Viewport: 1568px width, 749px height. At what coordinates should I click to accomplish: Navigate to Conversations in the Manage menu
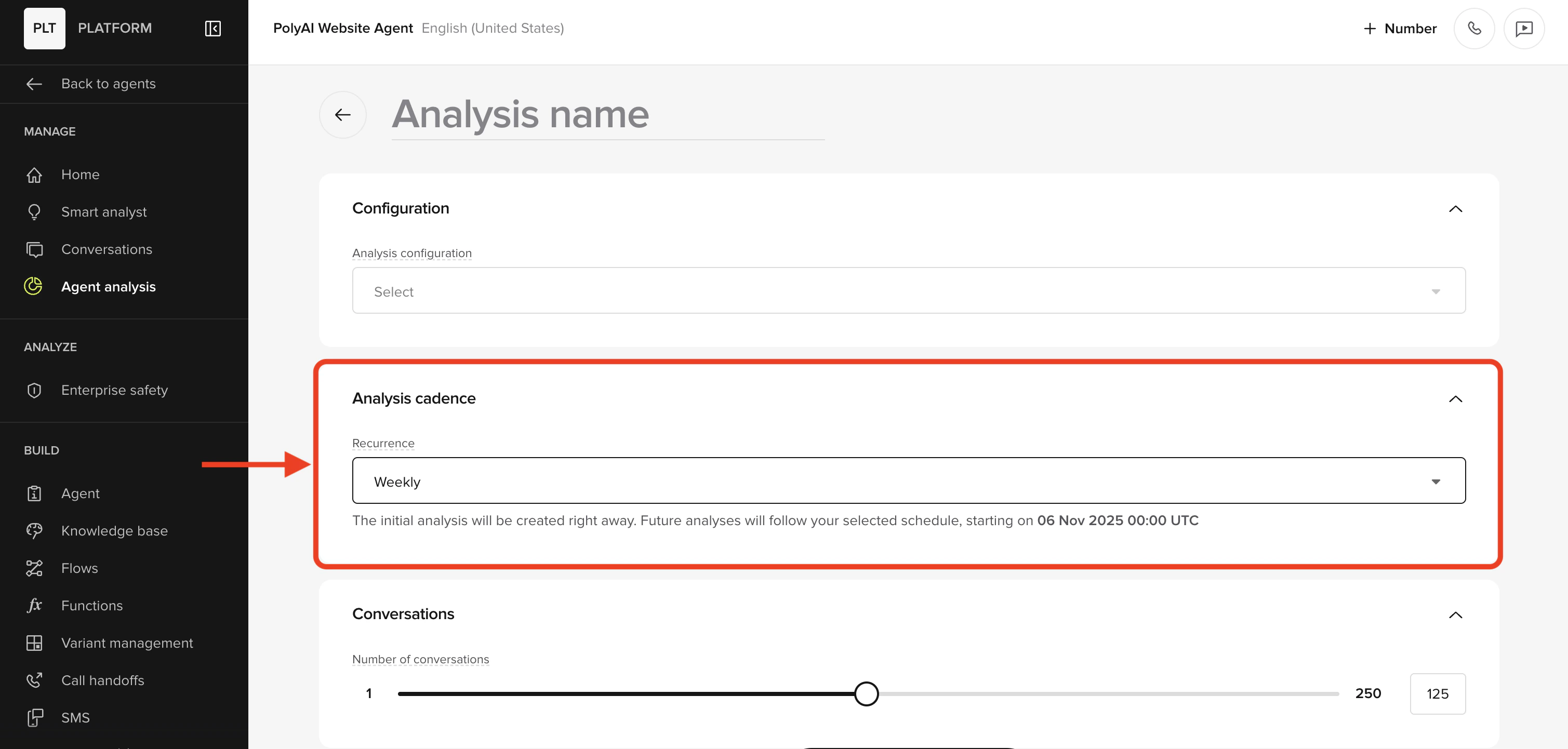[107, 249]
